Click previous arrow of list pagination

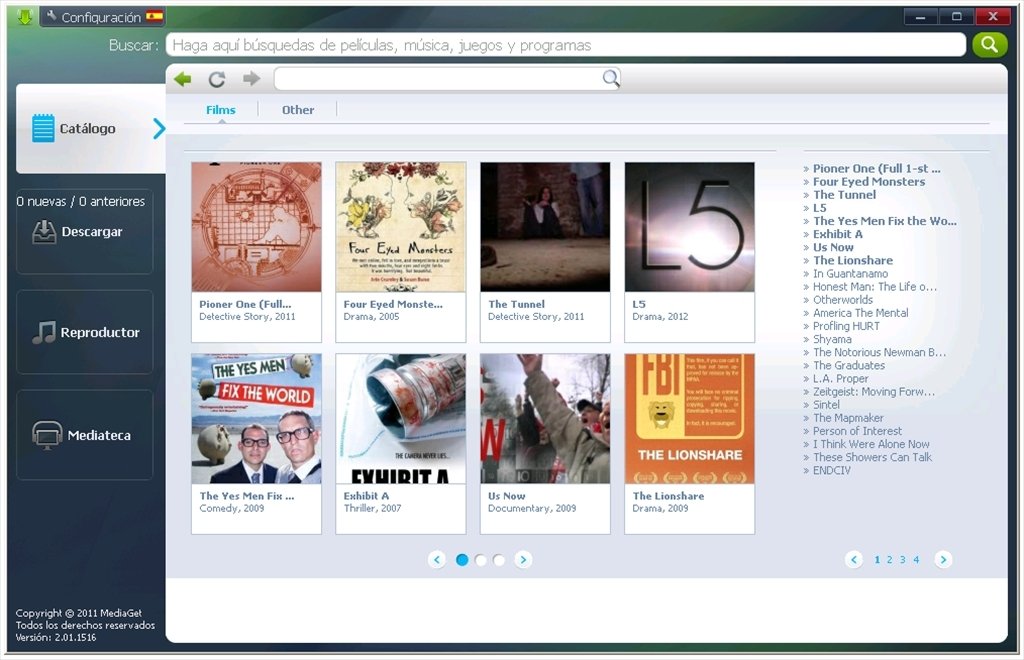click(854, 559)
